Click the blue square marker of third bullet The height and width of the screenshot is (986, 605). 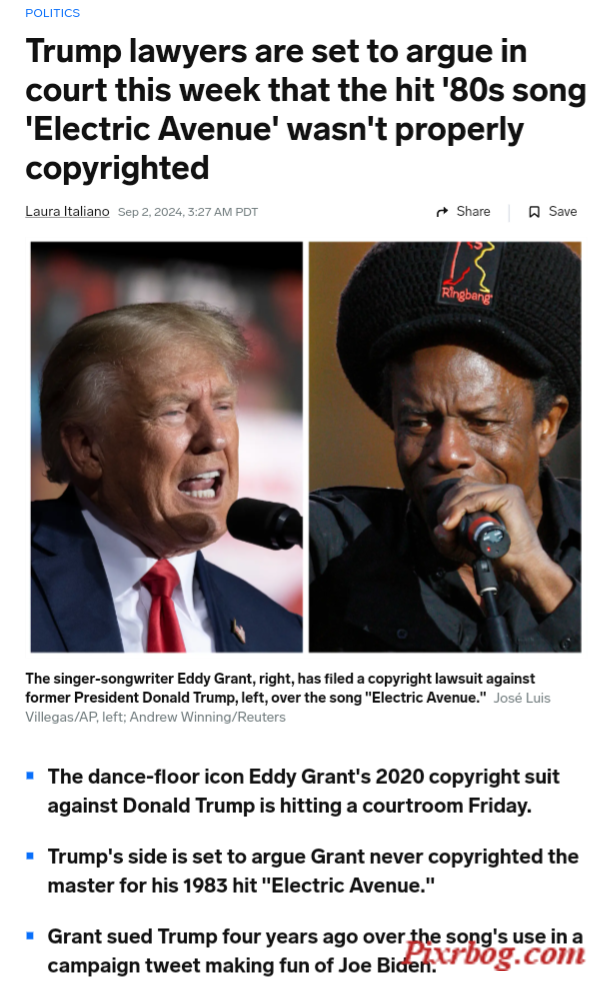coord(30,936)
